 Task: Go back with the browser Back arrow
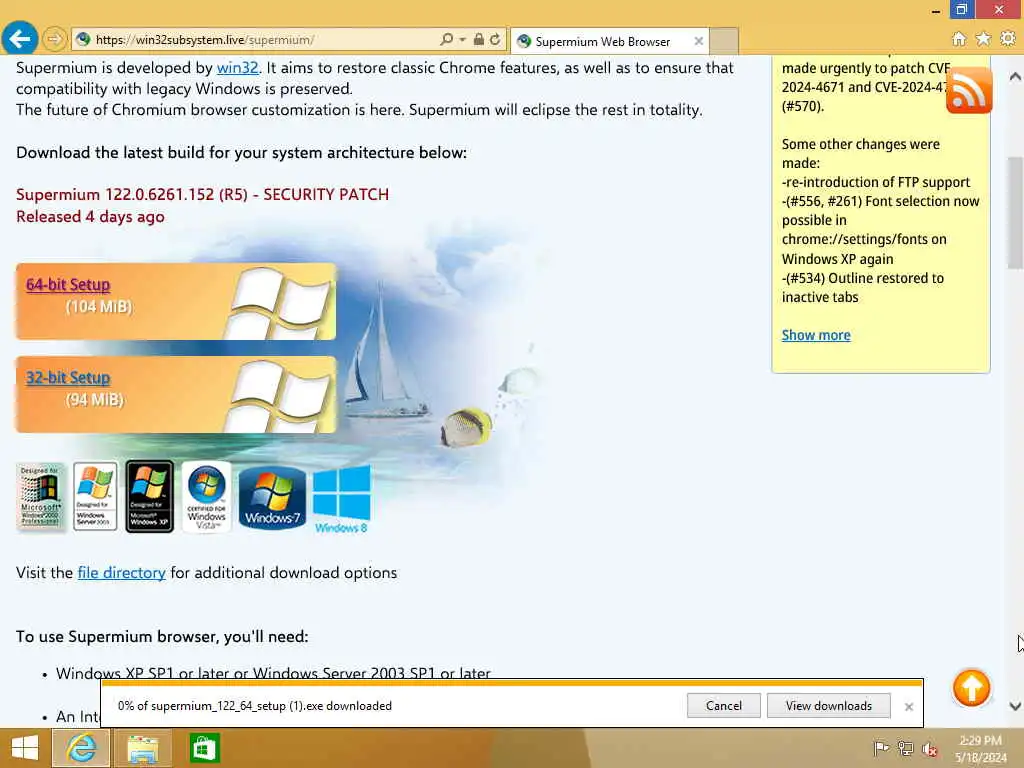coord(20,39)
